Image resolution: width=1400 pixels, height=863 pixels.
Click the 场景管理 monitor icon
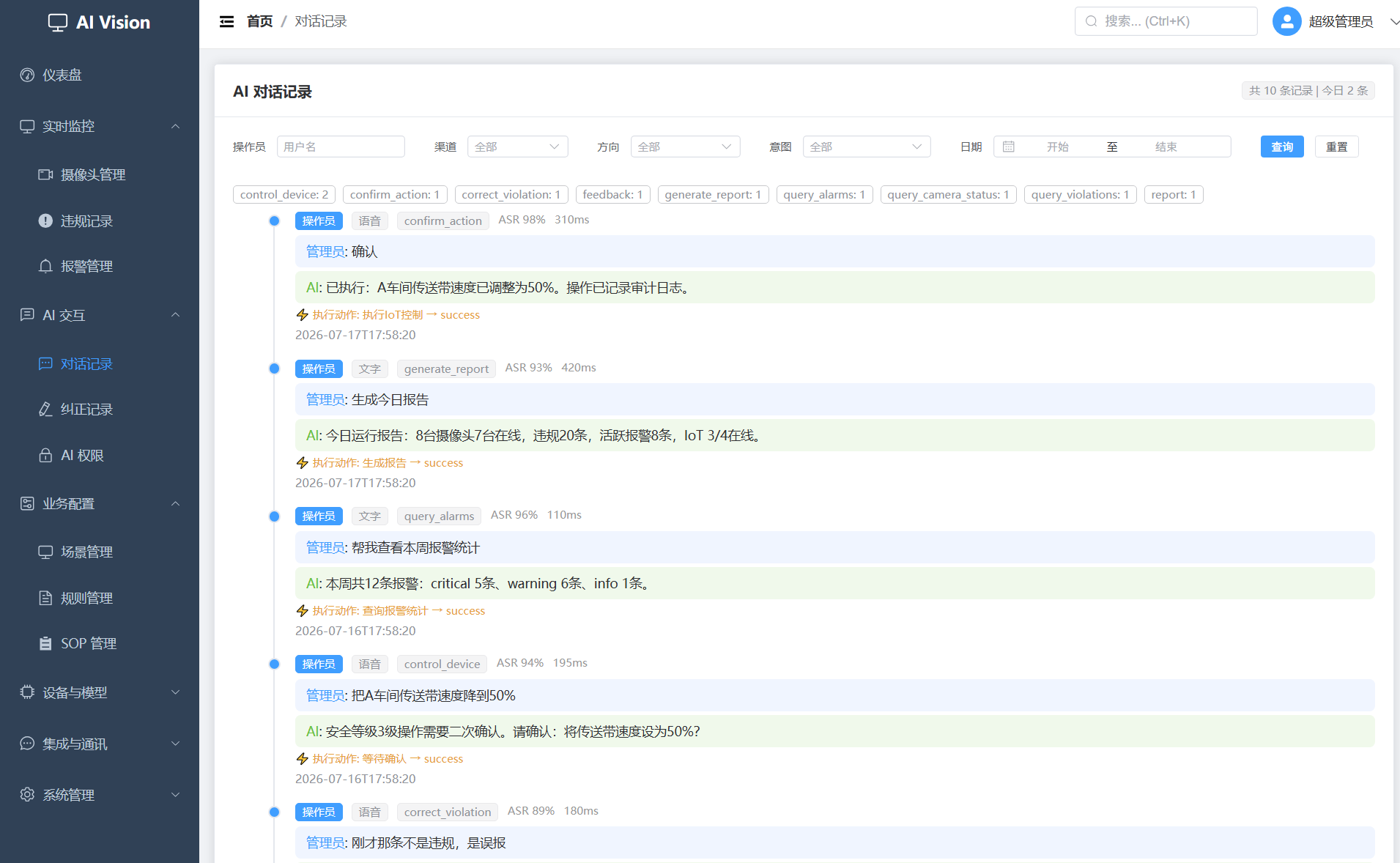click(45, 552)
